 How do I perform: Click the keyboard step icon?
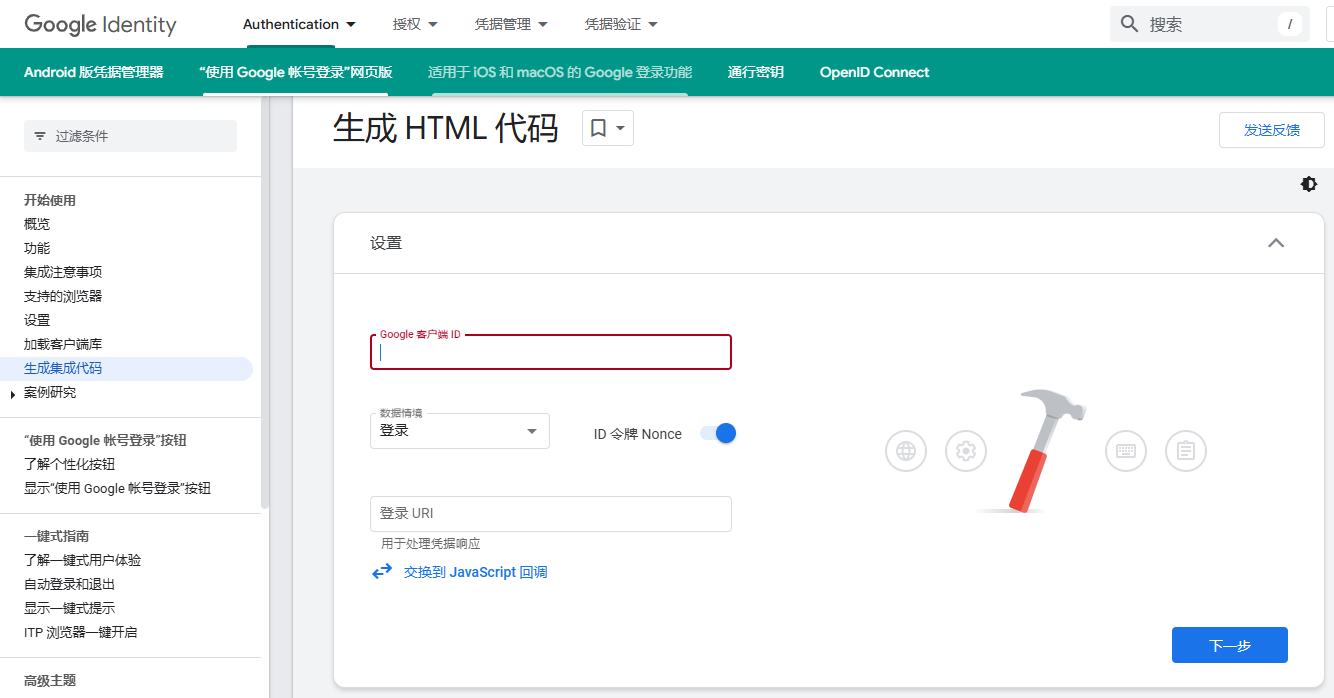(x=1126, y=451)
